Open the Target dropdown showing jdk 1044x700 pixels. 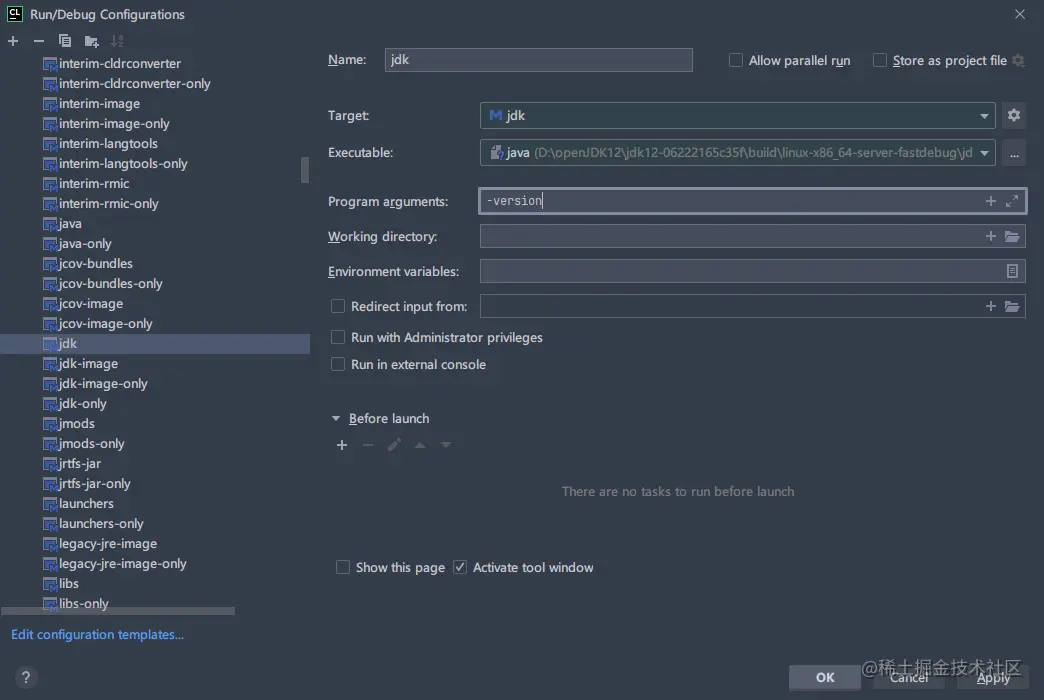737,115
